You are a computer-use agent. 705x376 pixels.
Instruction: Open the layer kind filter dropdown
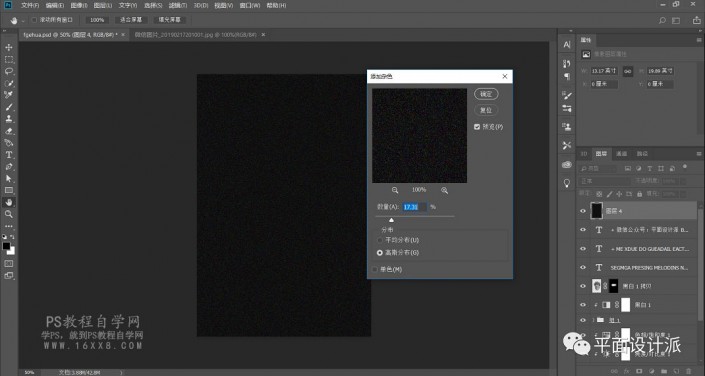coord(598,168)
